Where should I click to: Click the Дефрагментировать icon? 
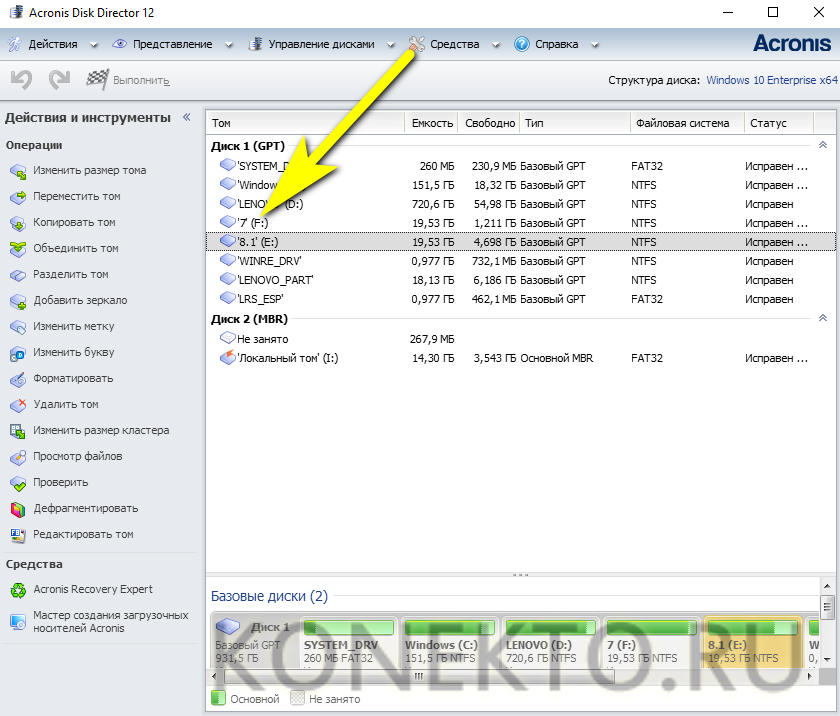(18, 509)
